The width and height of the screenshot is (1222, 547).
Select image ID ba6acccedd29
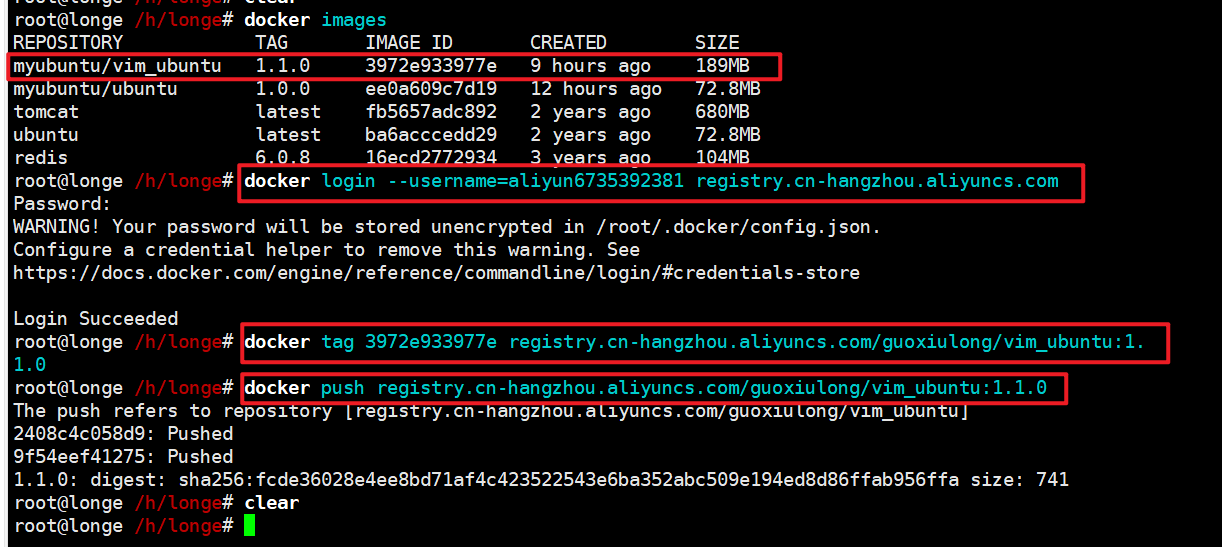pos(431,135)
